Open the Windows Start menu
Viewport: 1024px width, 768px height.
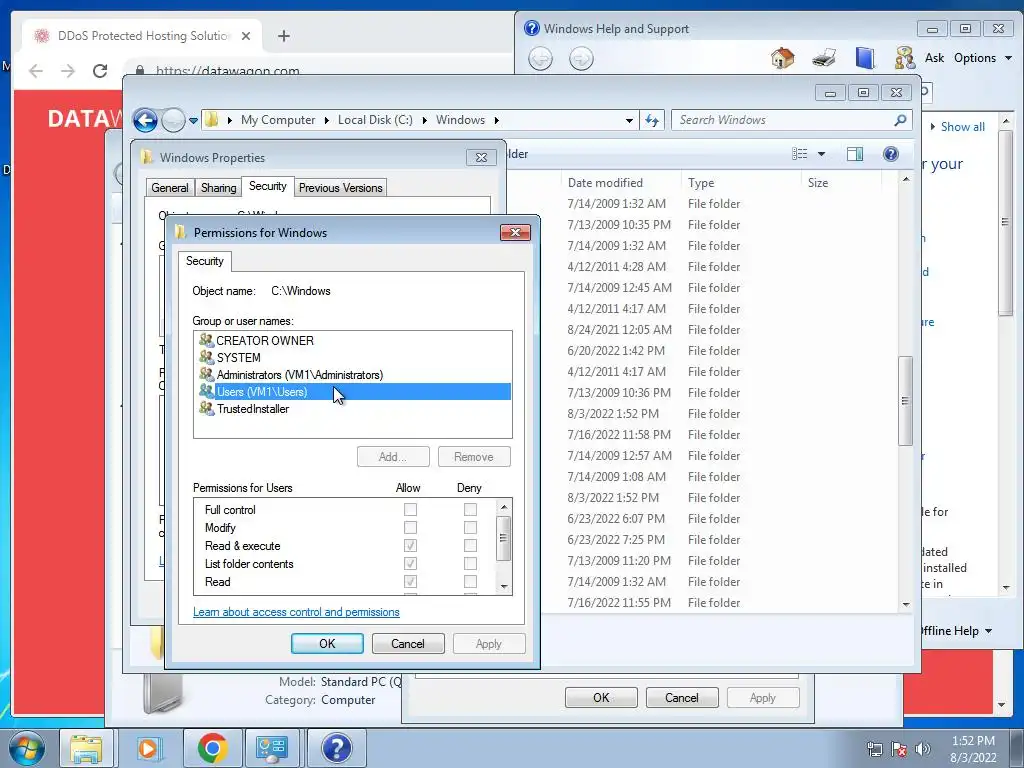pyautogui.click(x=26, y=748)
